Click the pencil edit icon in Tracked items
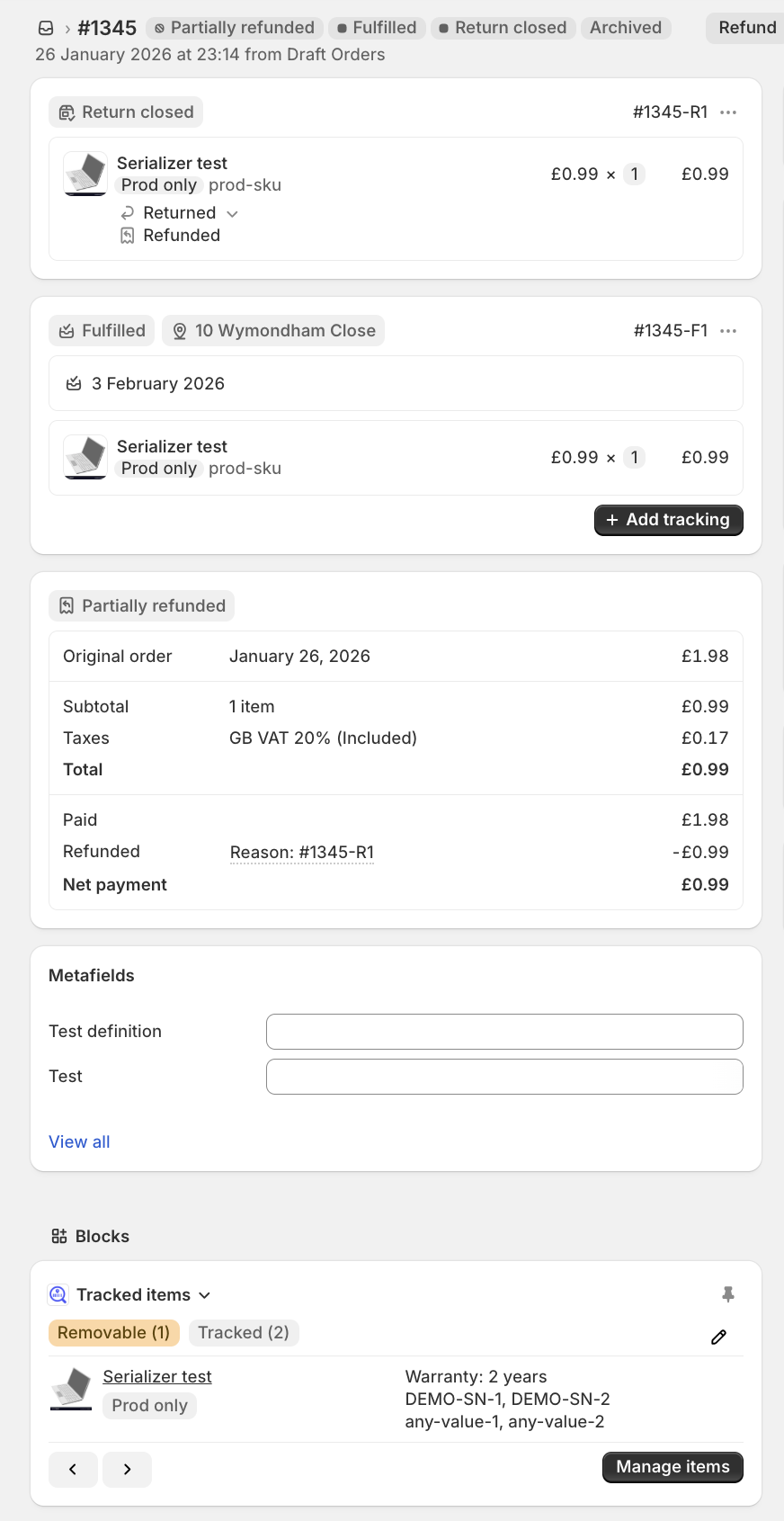 (718, 1338)
